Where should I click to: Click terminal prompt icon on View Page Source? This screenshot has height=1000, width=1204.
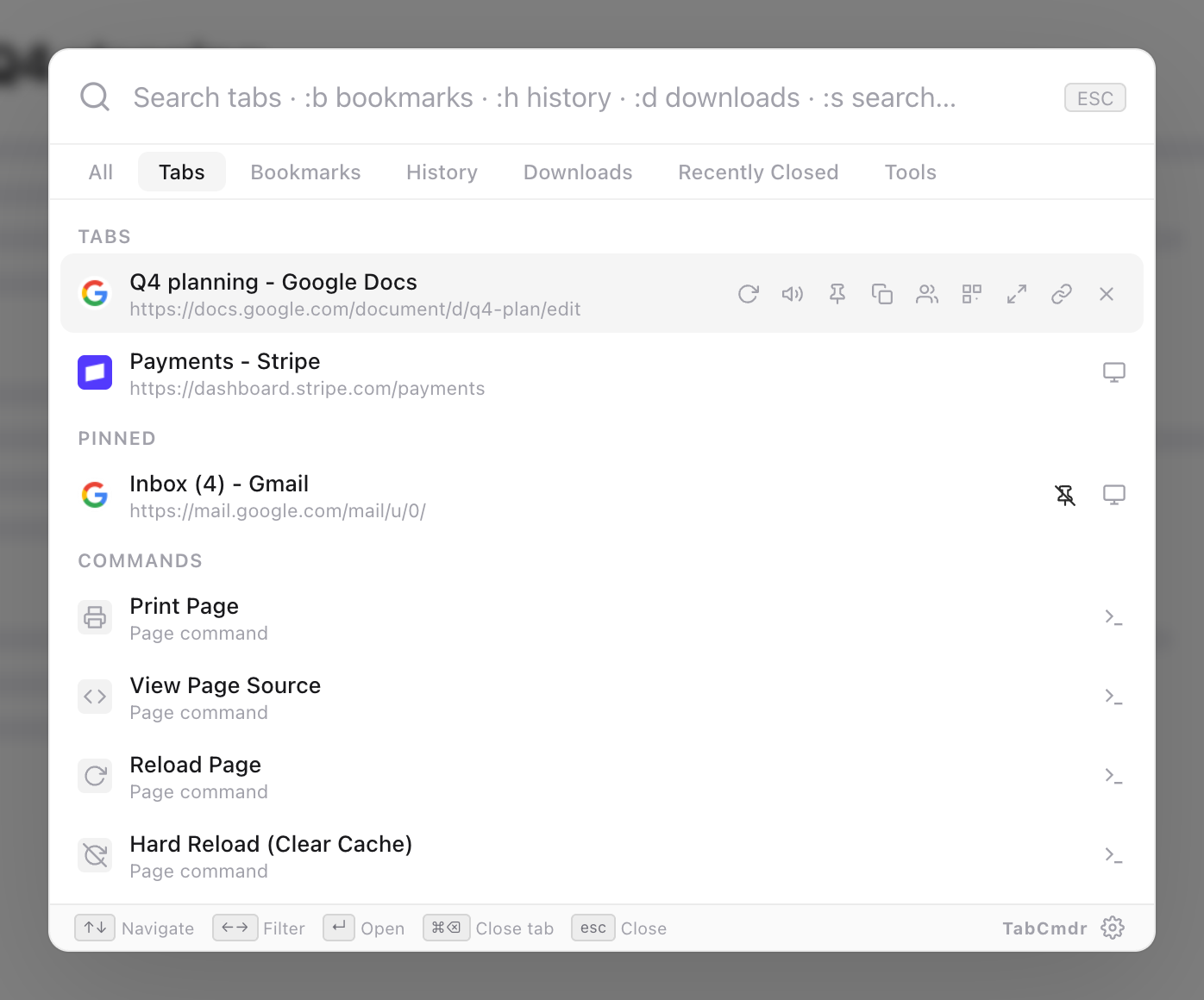coord(1113,697)
